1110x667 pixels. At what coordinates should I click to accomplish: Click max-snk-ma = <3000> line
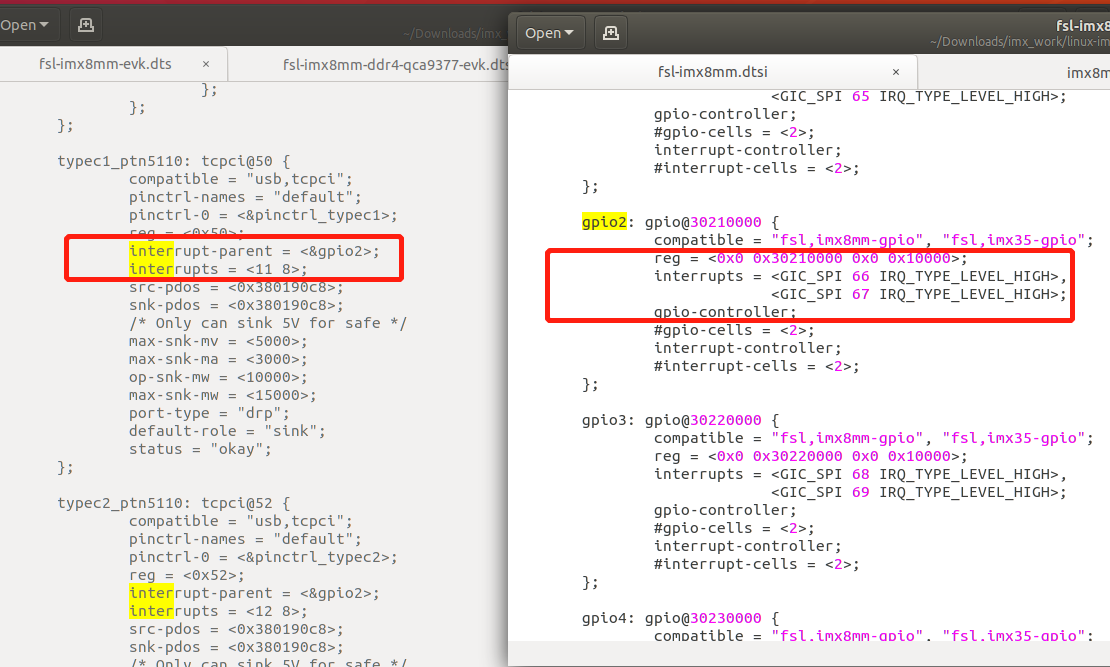click(218, 360)
